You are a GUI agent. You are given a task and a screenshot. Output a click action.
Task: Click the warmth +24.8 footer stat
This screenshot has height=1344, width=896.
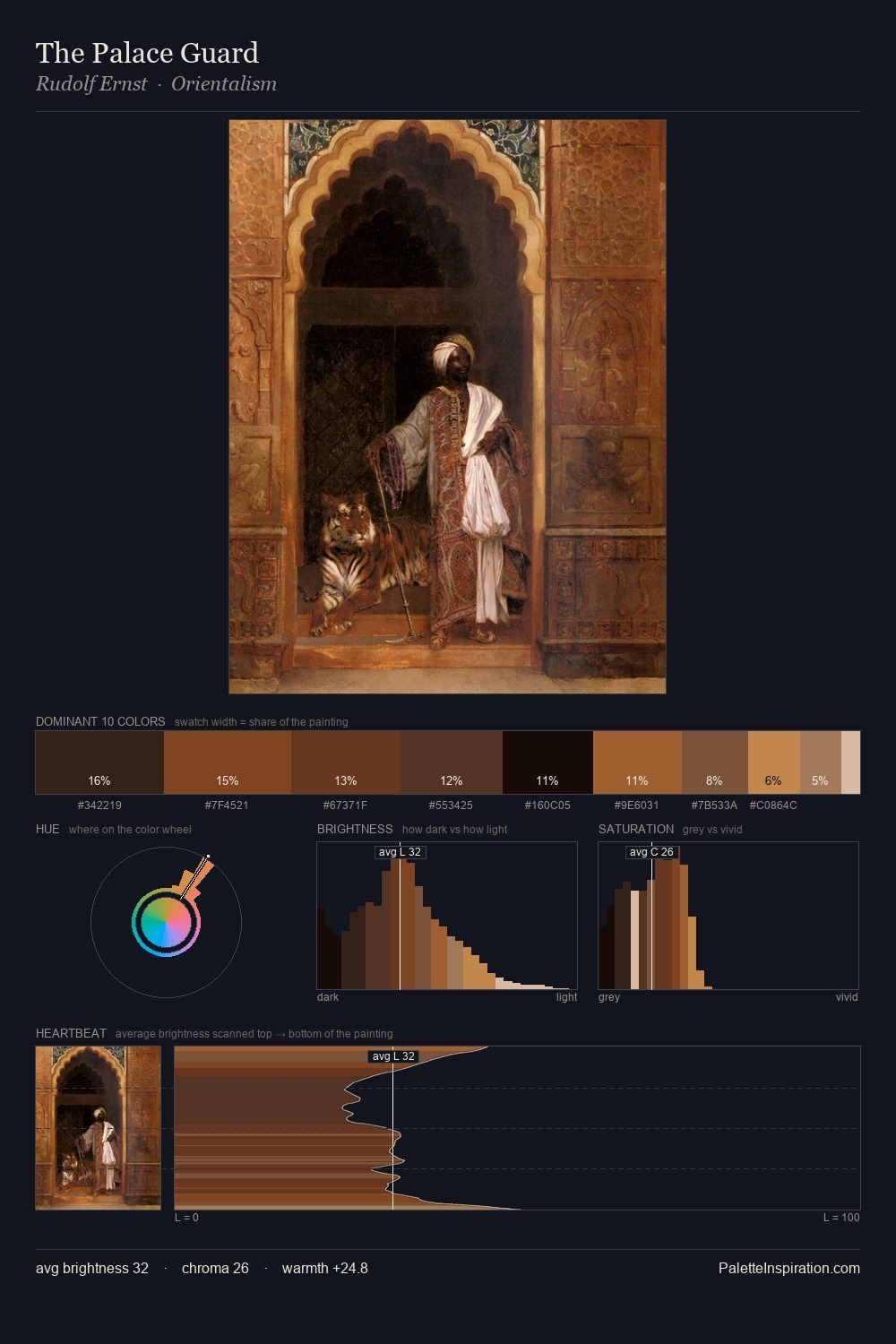[x=325, y=1268]
